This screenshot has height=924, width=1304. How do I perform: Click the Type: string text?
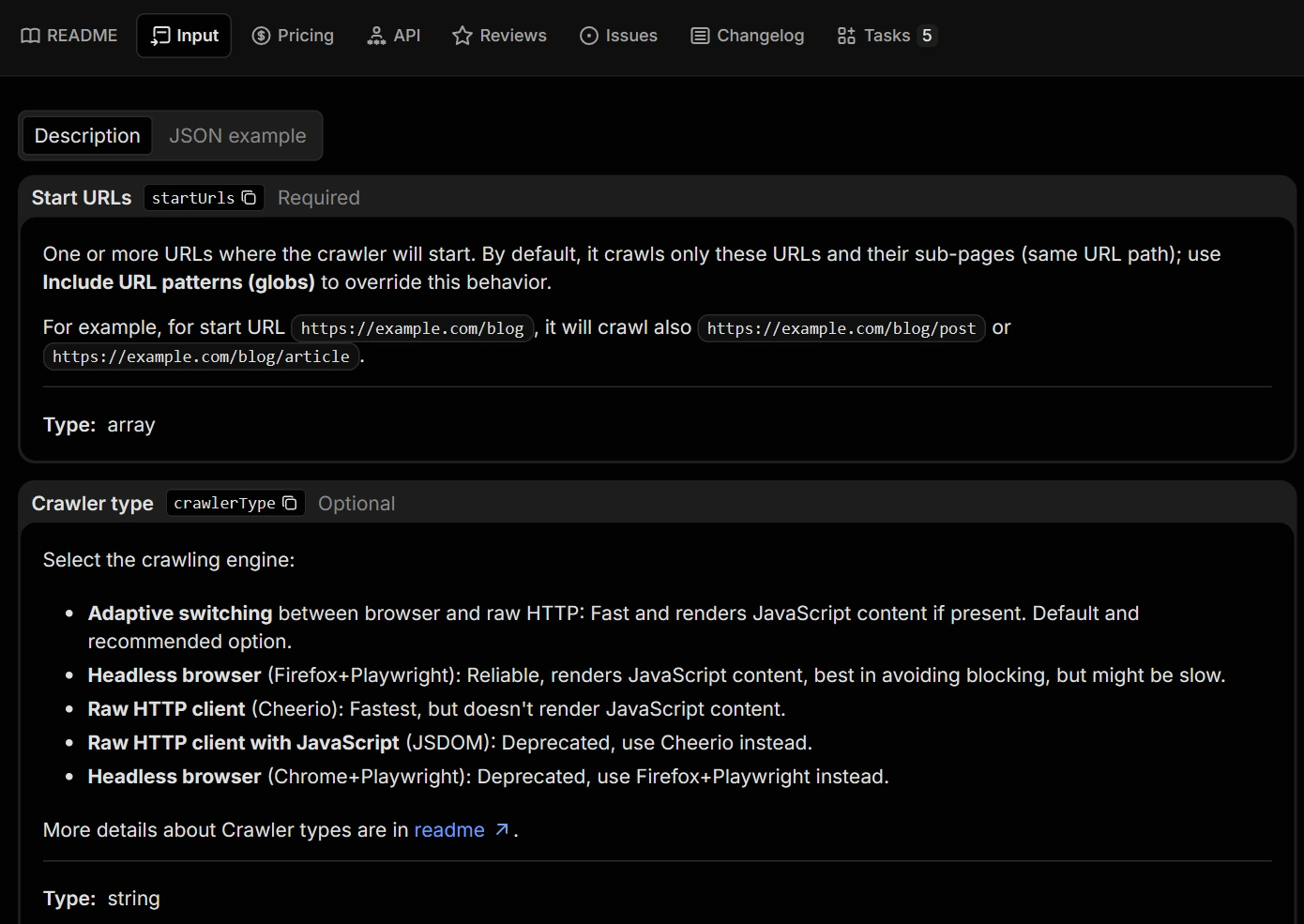[x=101, y=899]
